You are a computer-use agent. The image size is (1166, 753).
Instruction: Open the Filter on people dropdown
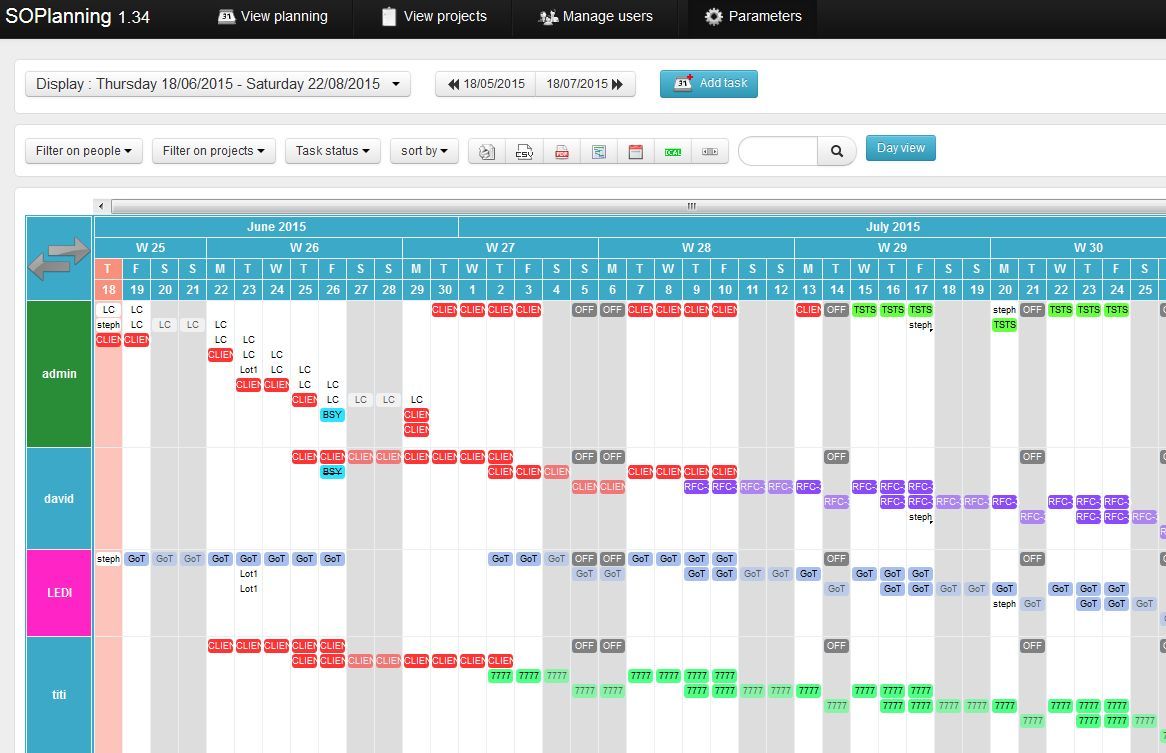point(83,150)
